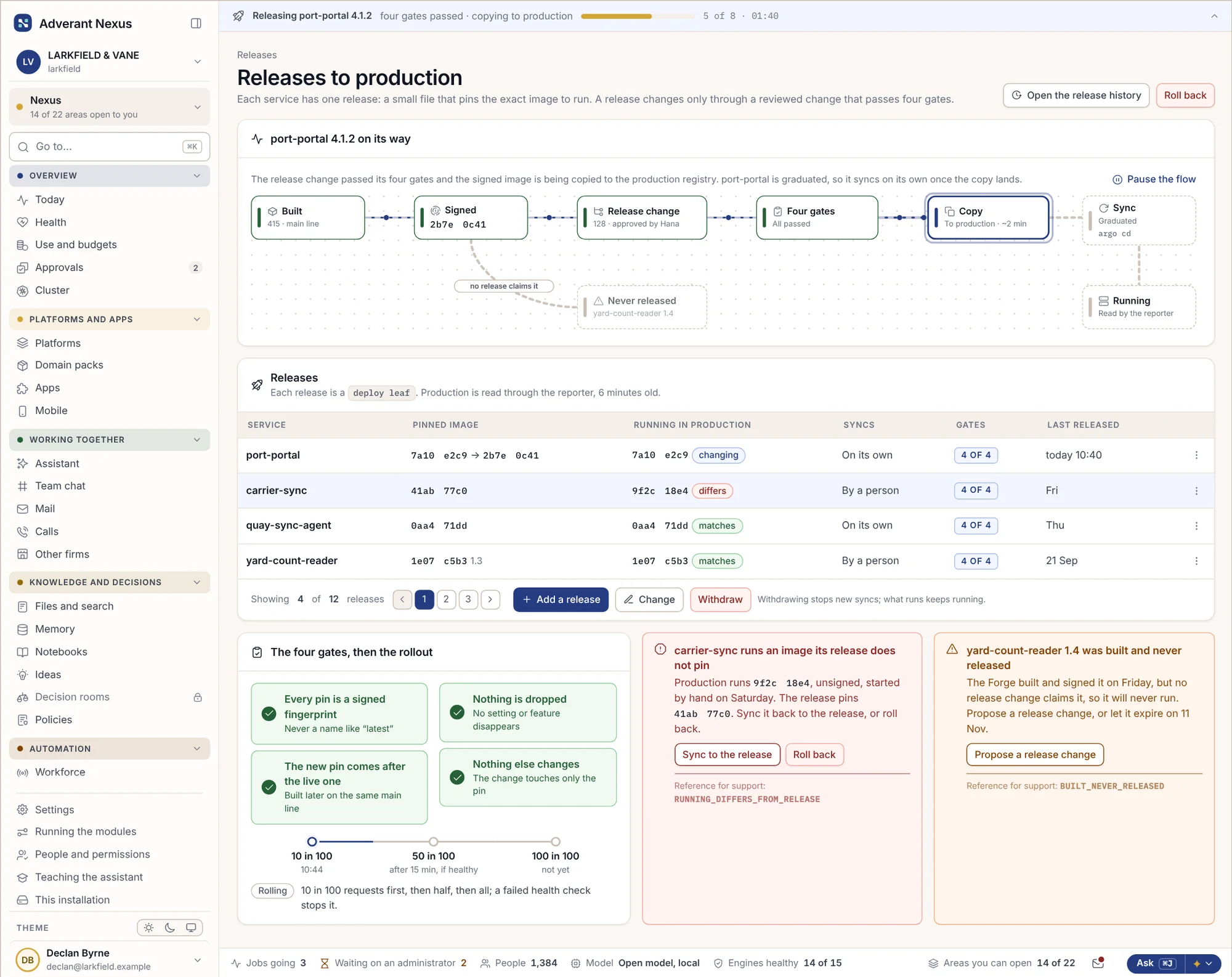Open the carrier-sync row options menu
The image size is (1232, 977).
point(1196,491)
